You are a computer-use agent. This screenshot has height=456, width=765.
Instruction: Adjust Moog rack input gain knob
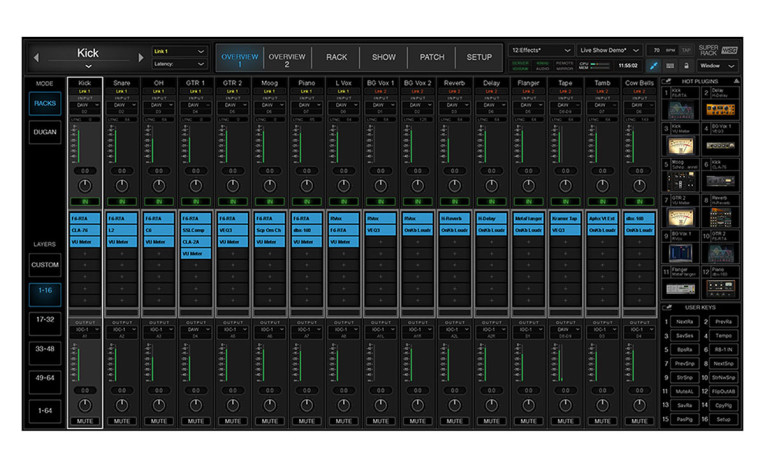click(270, 185)
